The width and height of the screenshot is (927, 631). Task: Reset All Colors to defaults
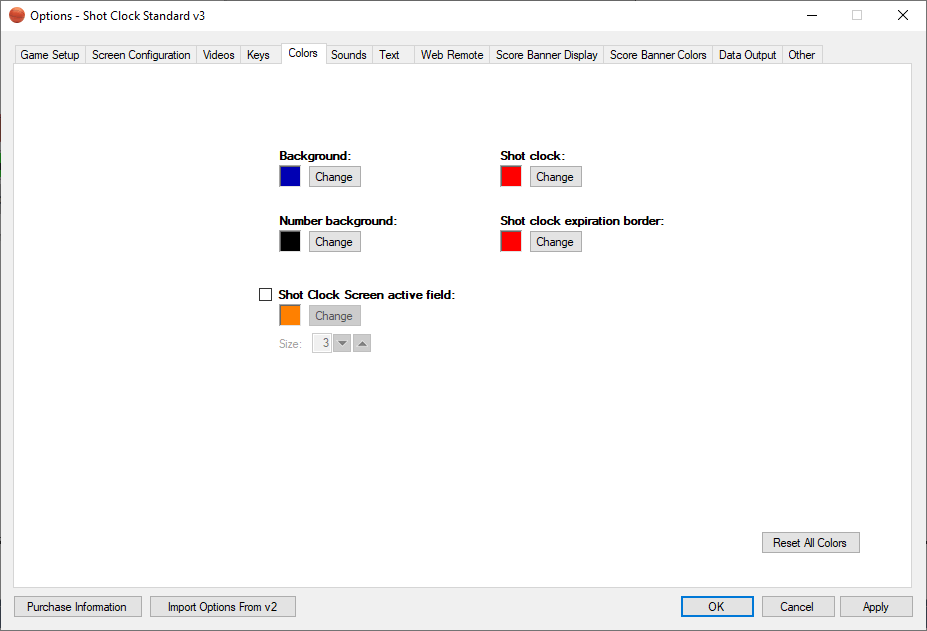tap(810, 543)
